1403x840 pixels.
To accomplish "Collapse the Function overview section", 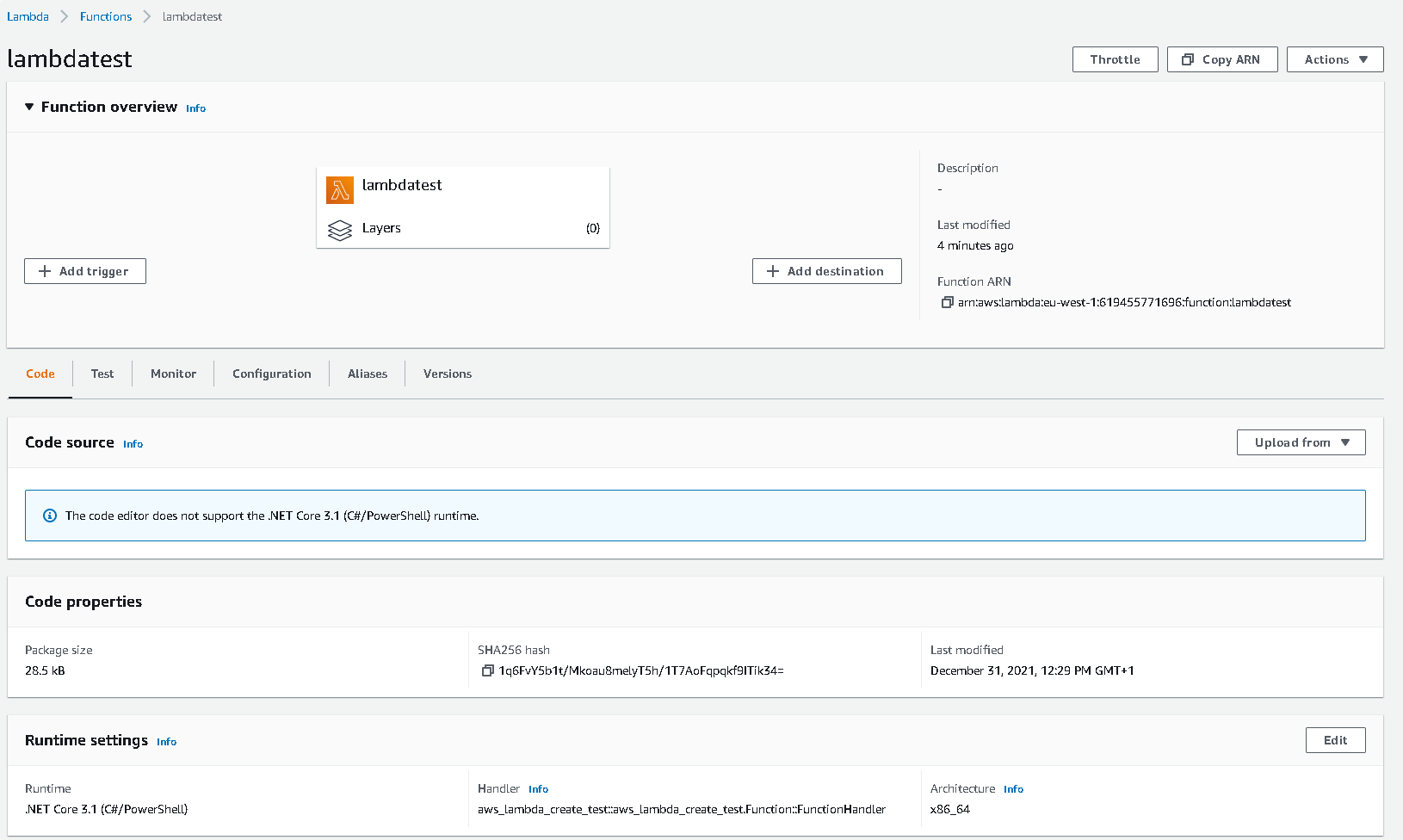I will point(29,106).
